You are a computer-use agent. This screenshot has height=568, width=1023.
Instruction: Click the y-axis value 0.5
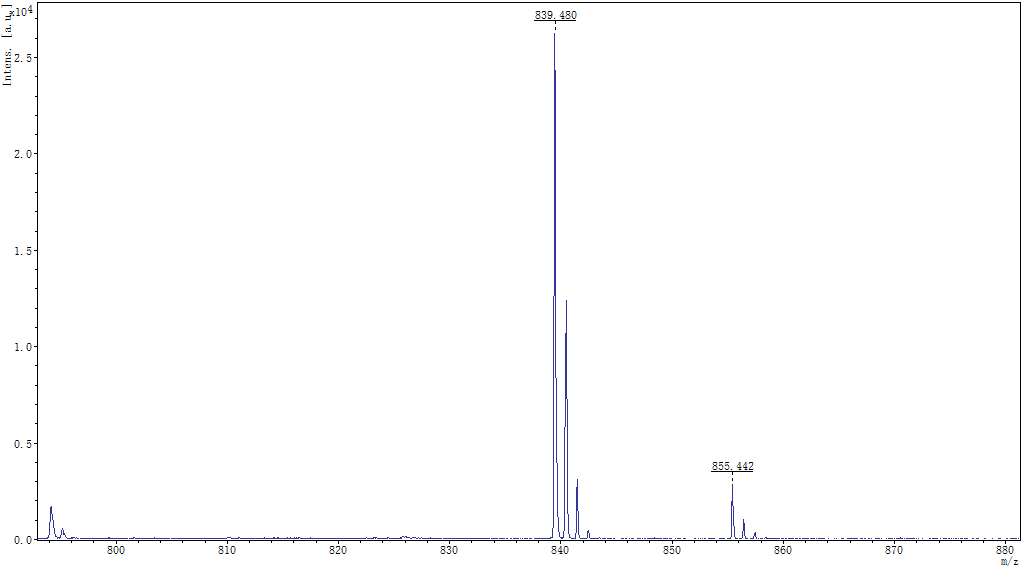(x=22, y=443)
